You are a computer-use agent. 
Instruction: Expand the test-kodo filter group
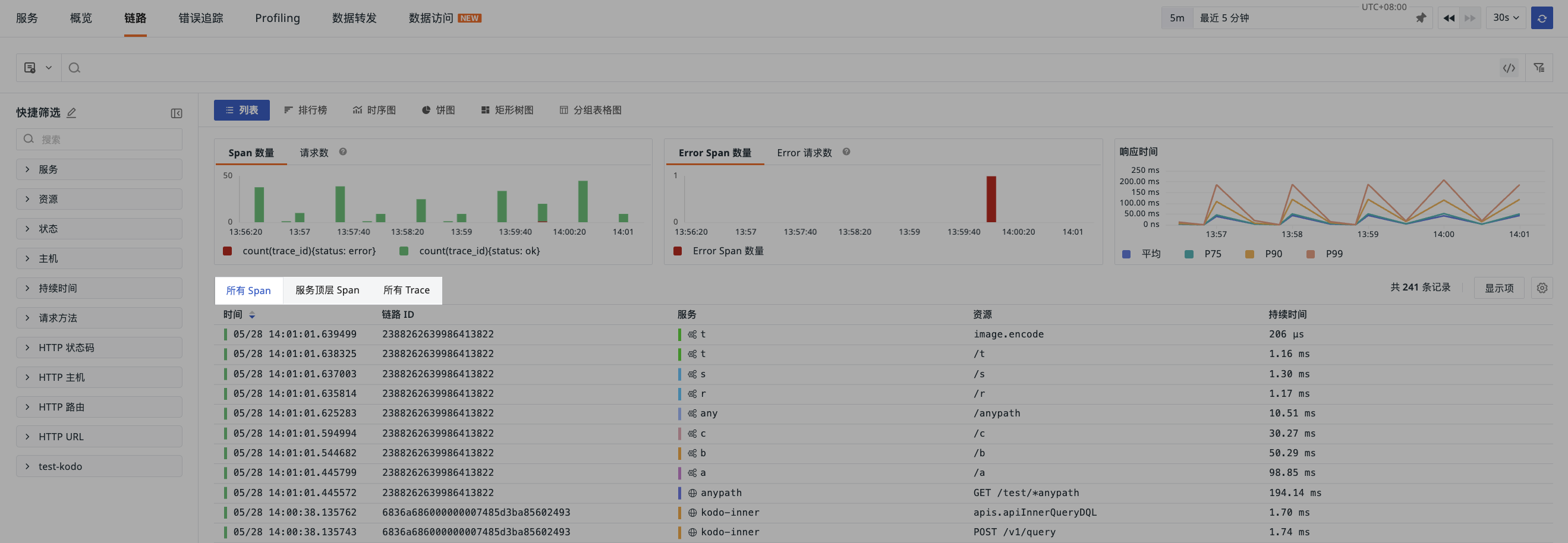tap(99, 466)
